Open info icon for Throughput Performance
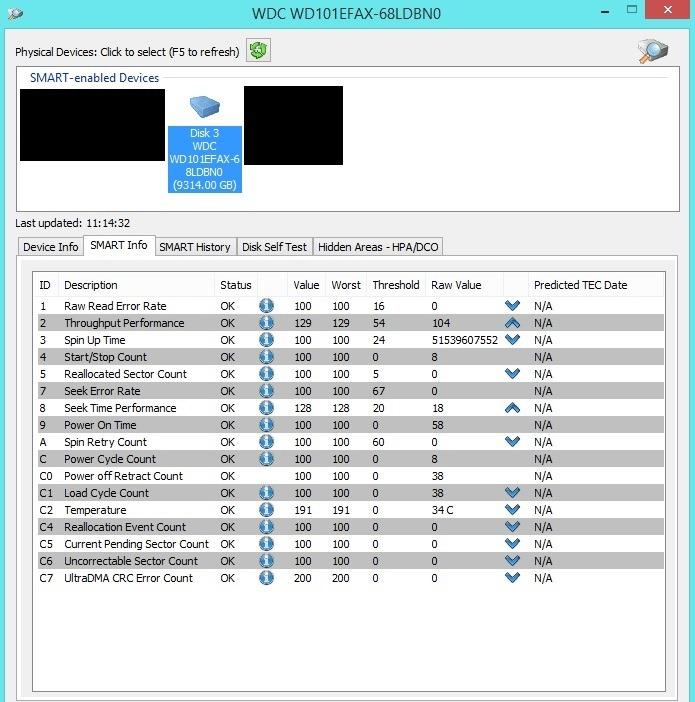This screenshot has width=695, height=702. pyautogui.click(x=266, y=323)
